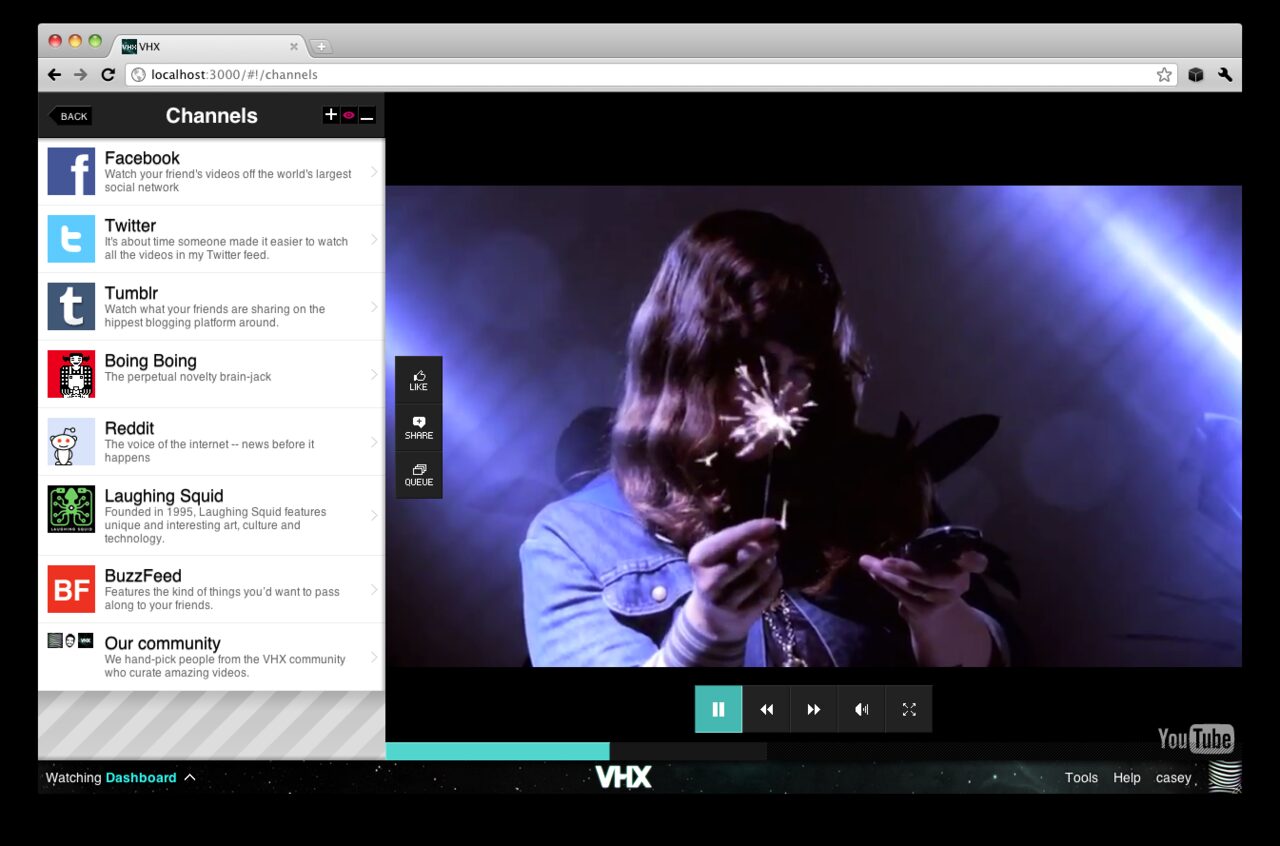Open the BuzzFeed BF logo

point(71,589)
